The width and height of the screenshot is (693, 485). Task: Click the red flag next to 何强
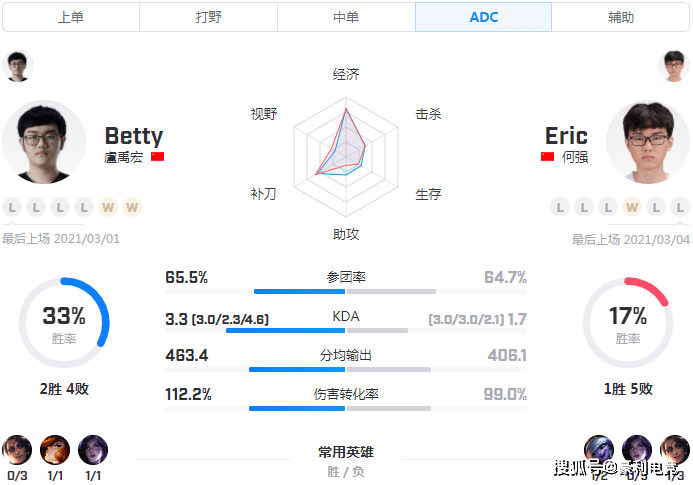point(547,157)
